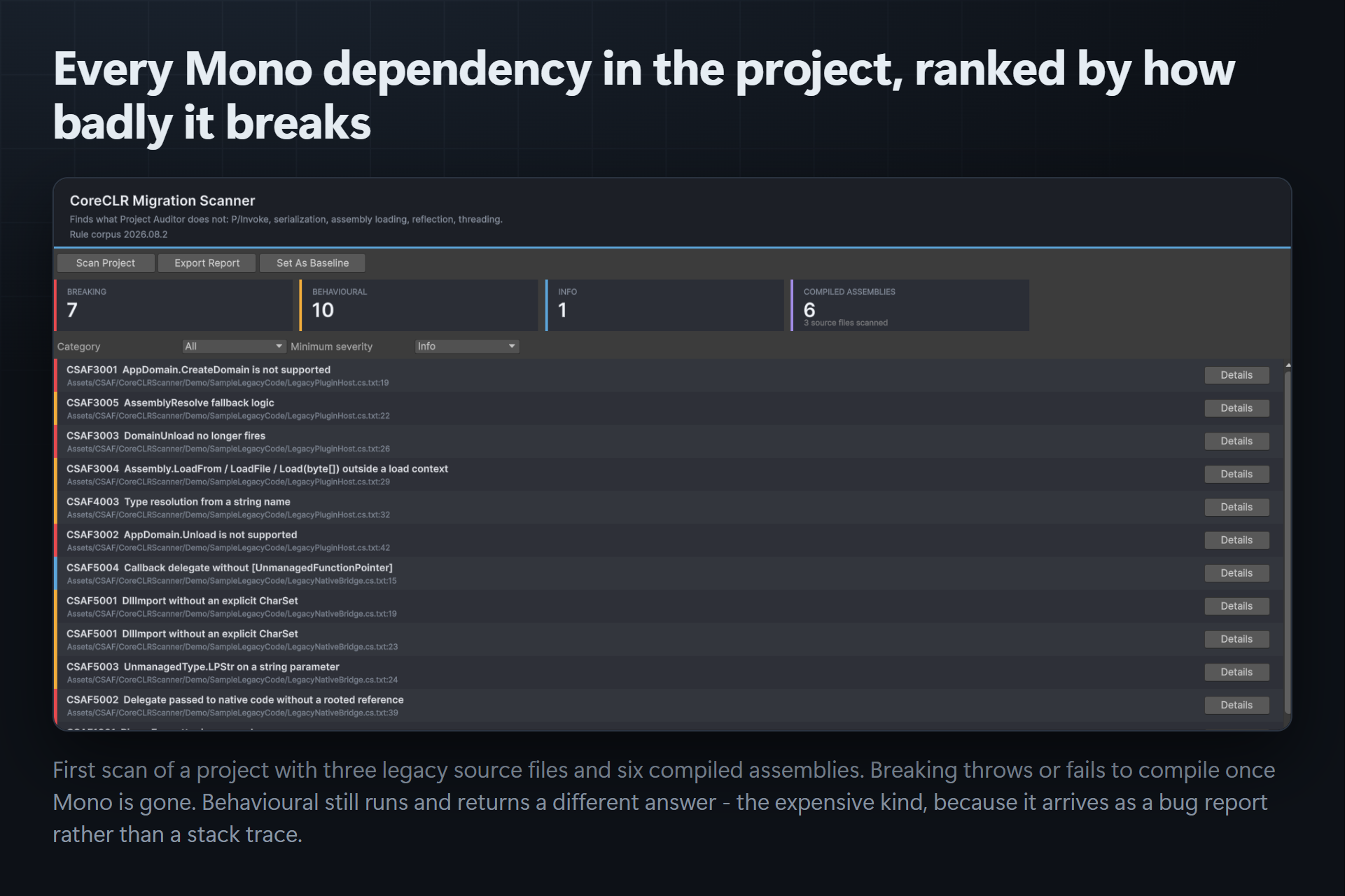Click the 'Category' filter label
This screenshot has height=896, width=1345.
pos(78,346)
